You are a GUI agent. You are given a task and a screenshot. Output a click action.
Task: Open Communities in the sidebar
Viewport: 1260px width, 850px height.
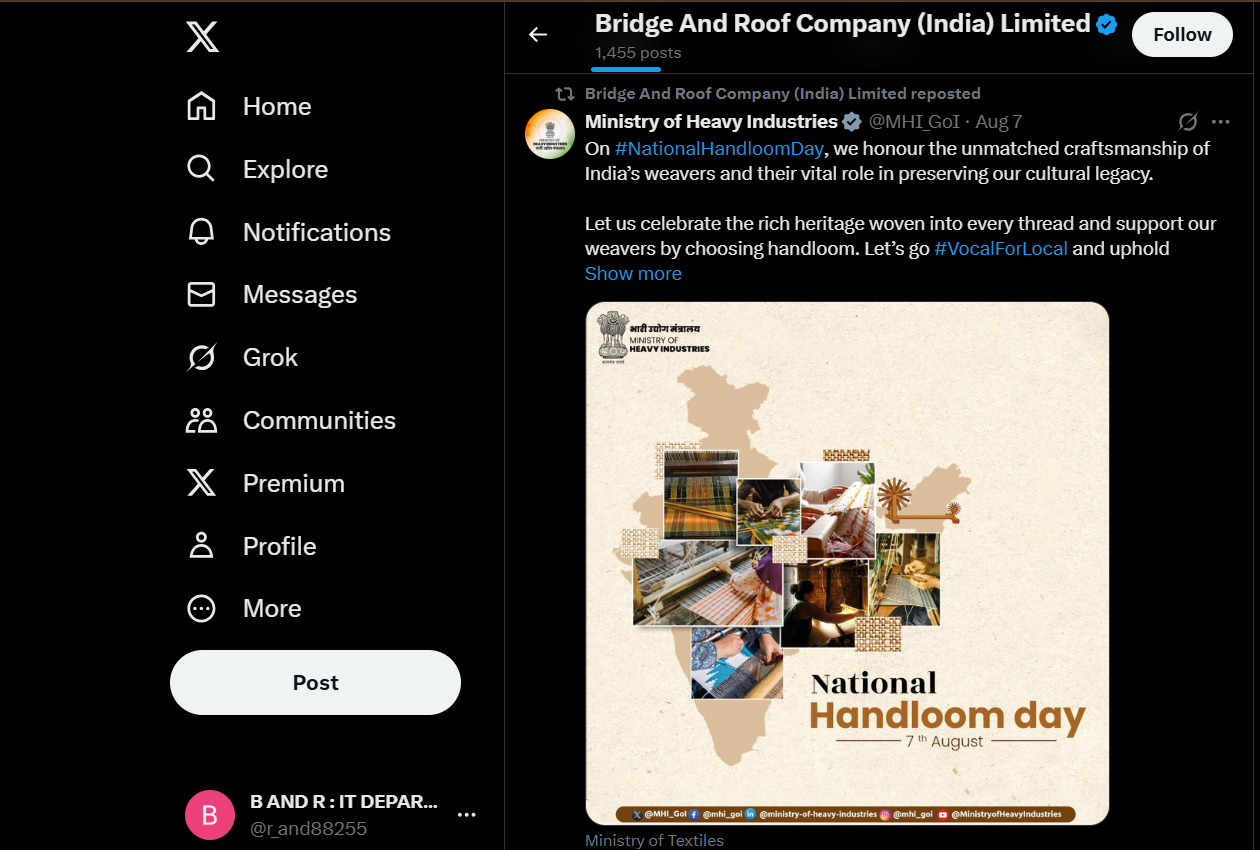[x=292, y=420]
